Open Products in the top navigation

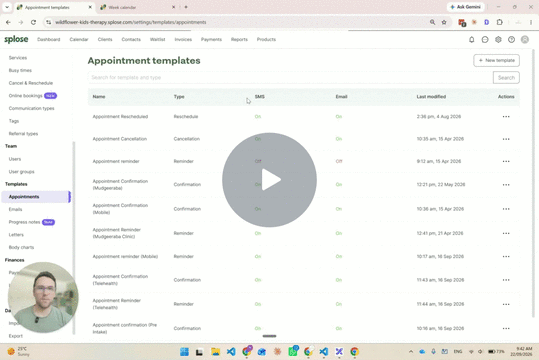click(x=266, y=40)
